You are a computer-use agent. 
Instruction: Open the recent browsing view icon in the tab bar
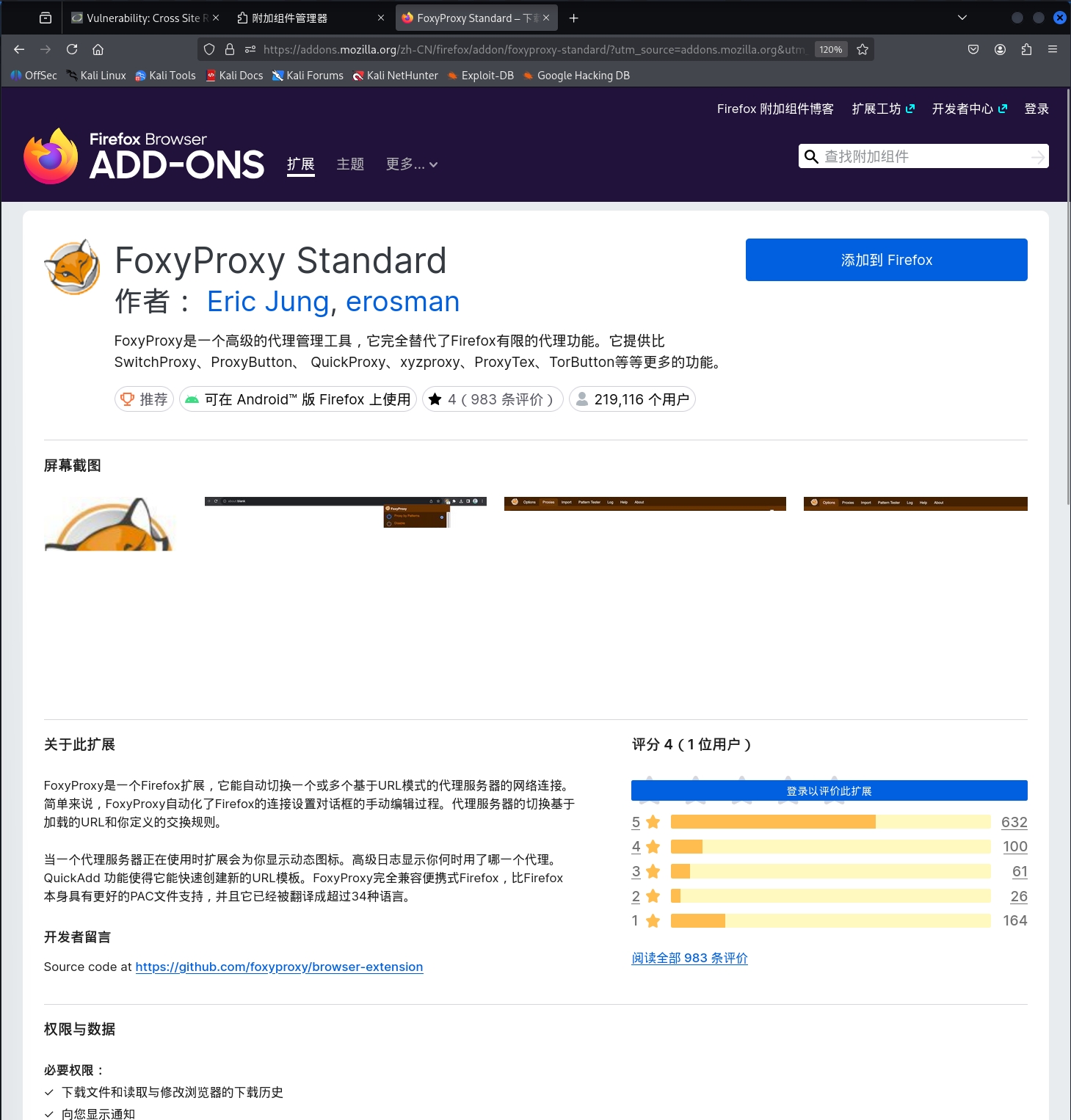coord(46,18)
